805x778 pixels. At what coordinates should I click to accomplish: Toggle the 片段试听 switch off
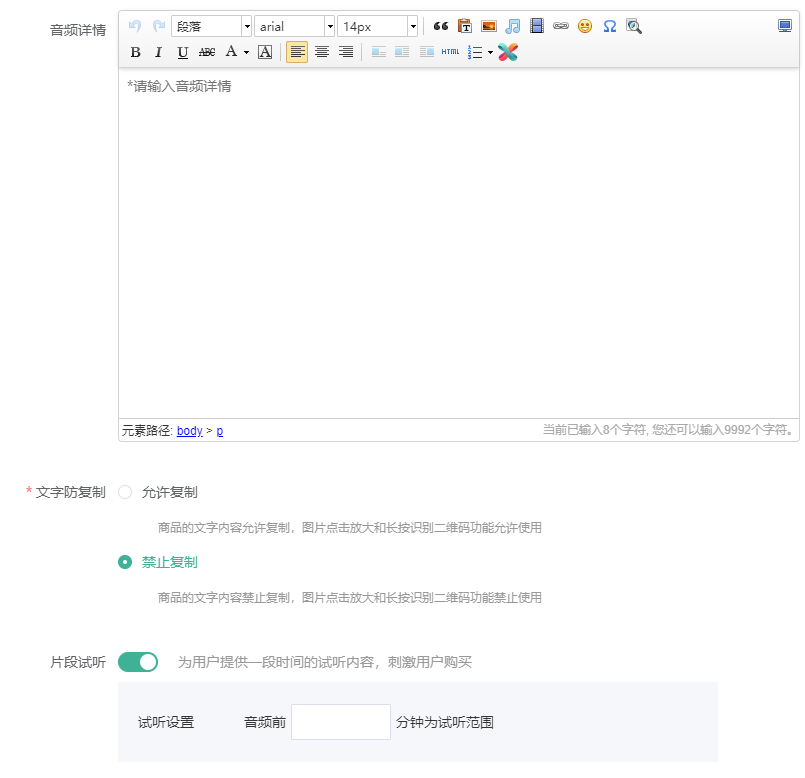(138, 662)
